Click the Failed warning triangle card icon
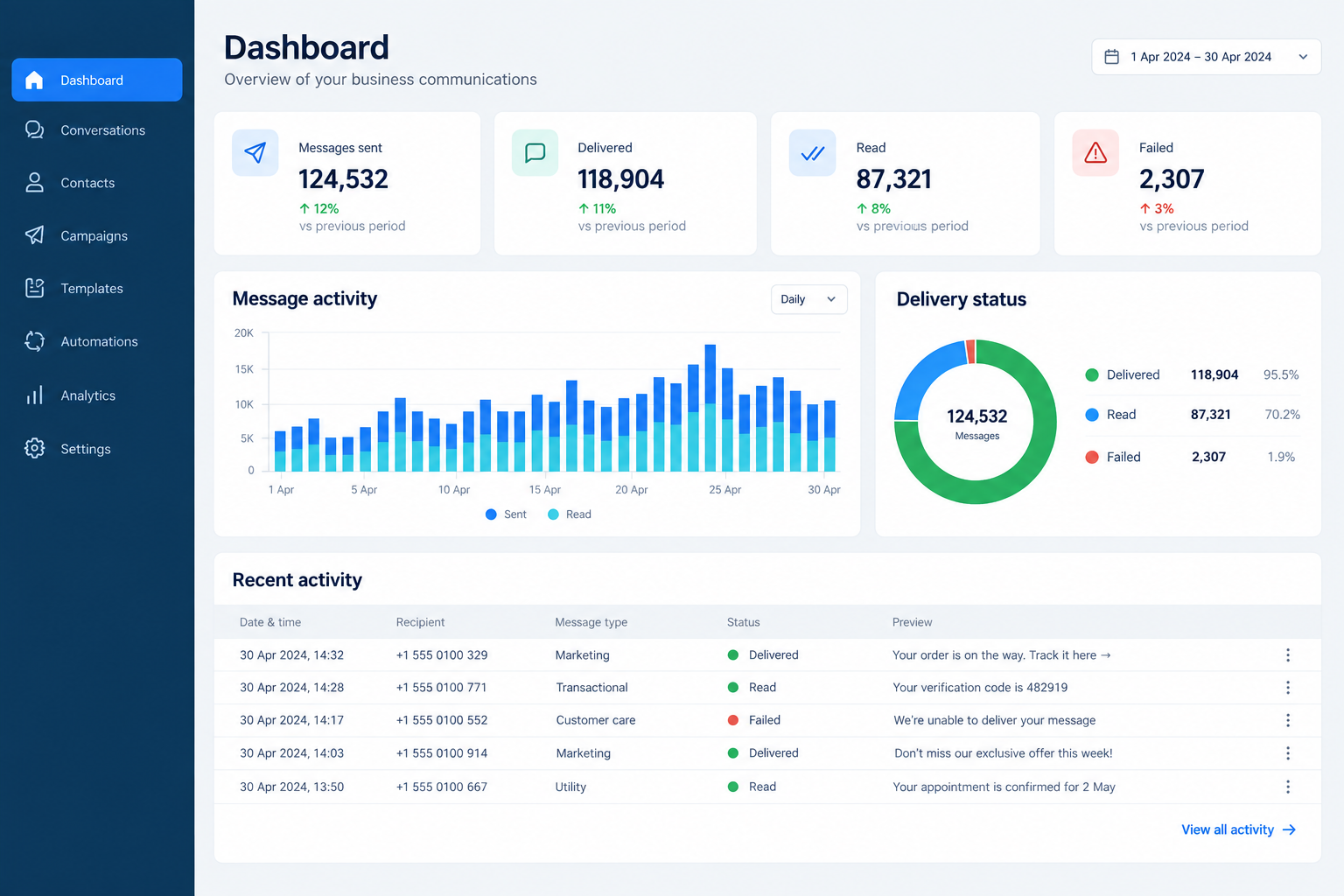This screenshot has width=1344, height=896. pyautogui.click(x=1095, y=153)
